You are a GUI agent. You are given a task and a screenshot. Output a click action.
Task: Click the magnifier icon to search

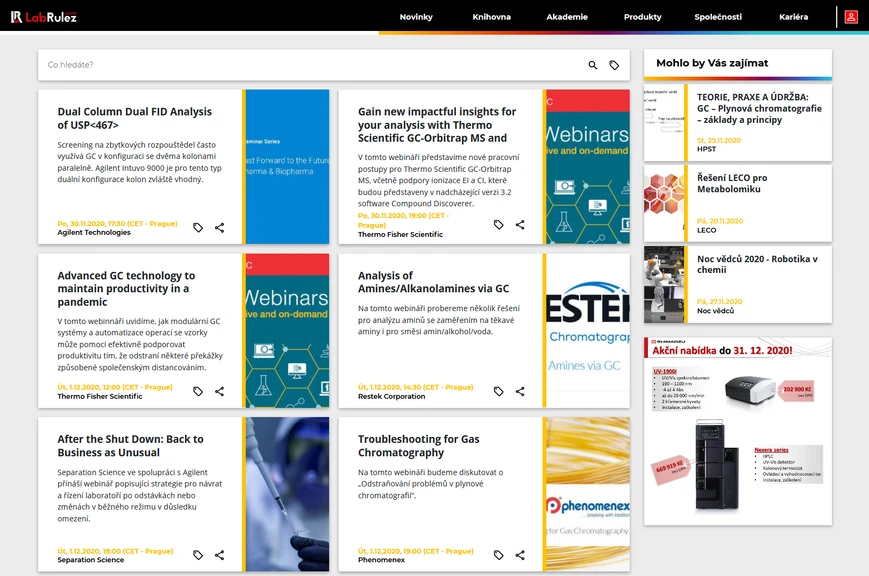tap(592, 64)
